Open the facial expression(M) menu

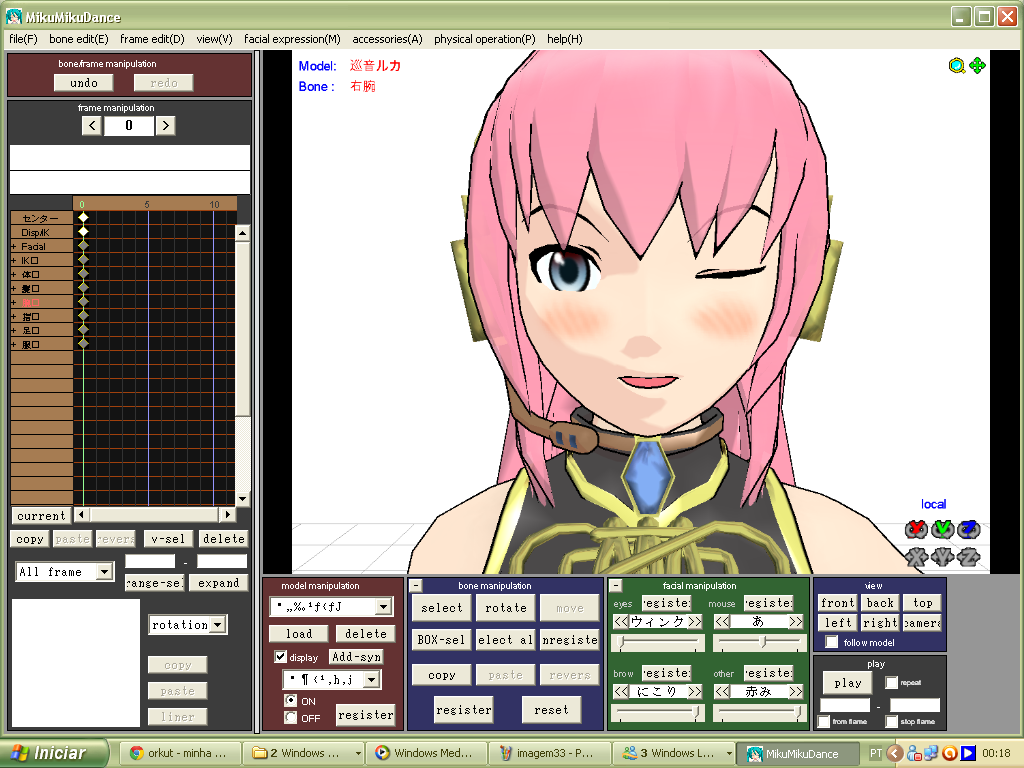coord(292,39)
